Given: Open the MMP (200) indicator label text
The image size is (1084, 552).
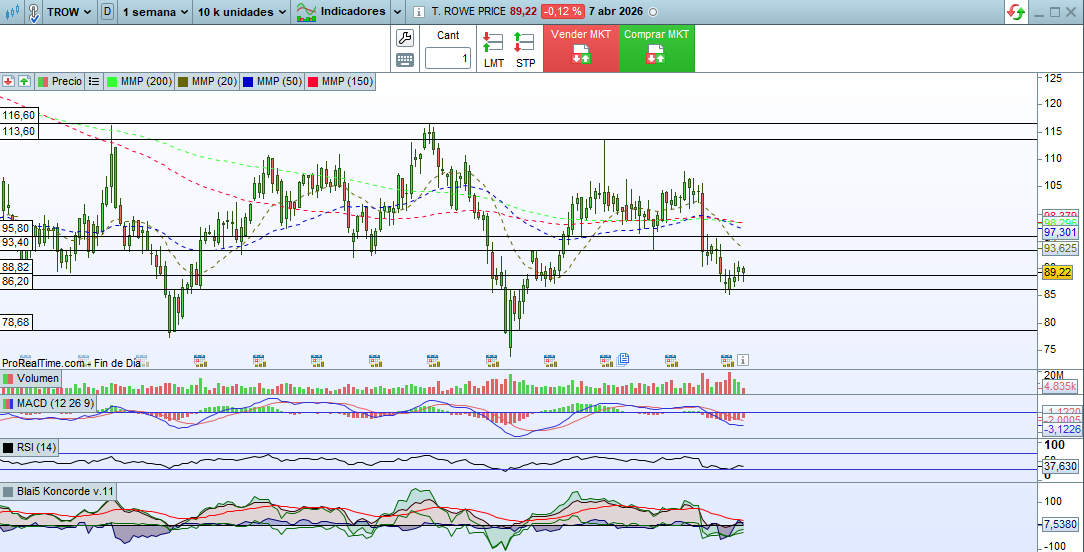Looking at the screenshot, I should tap(146, 82).
